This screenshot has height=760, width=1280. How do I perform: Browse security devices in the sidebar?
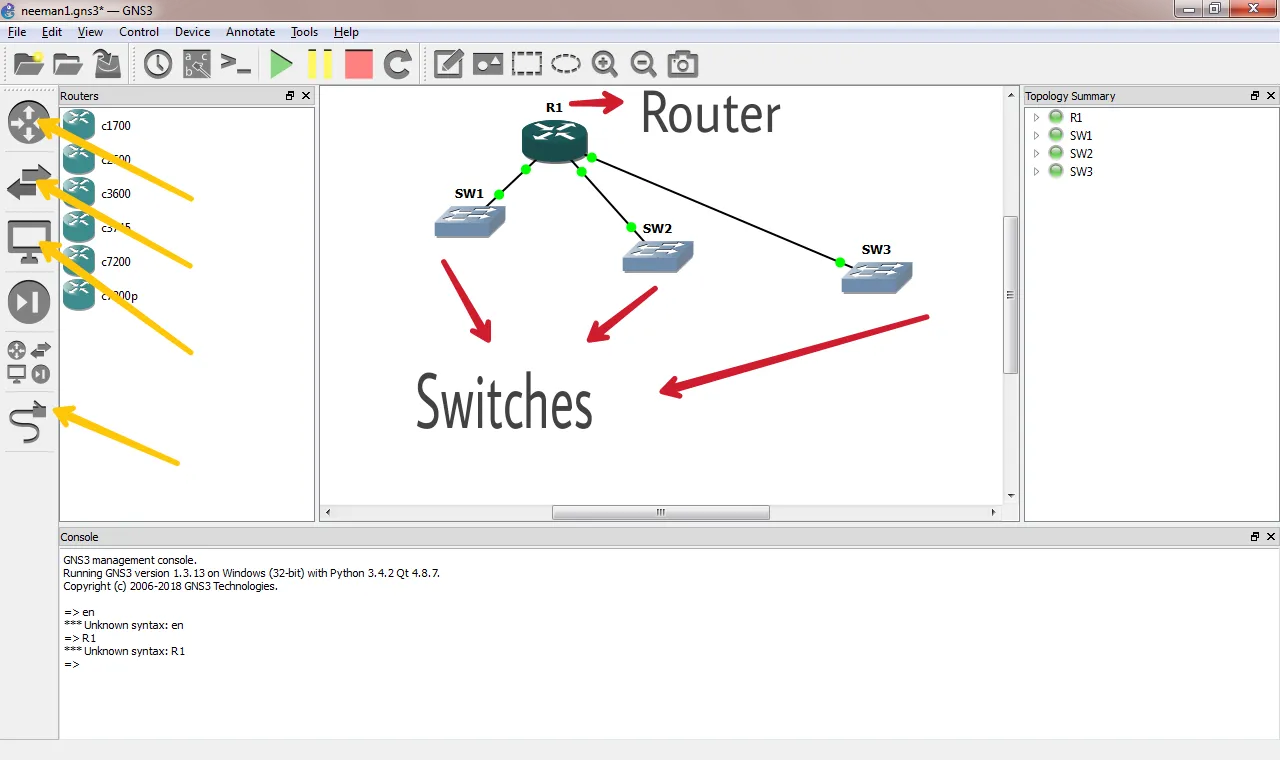click(x=29, y=302)
